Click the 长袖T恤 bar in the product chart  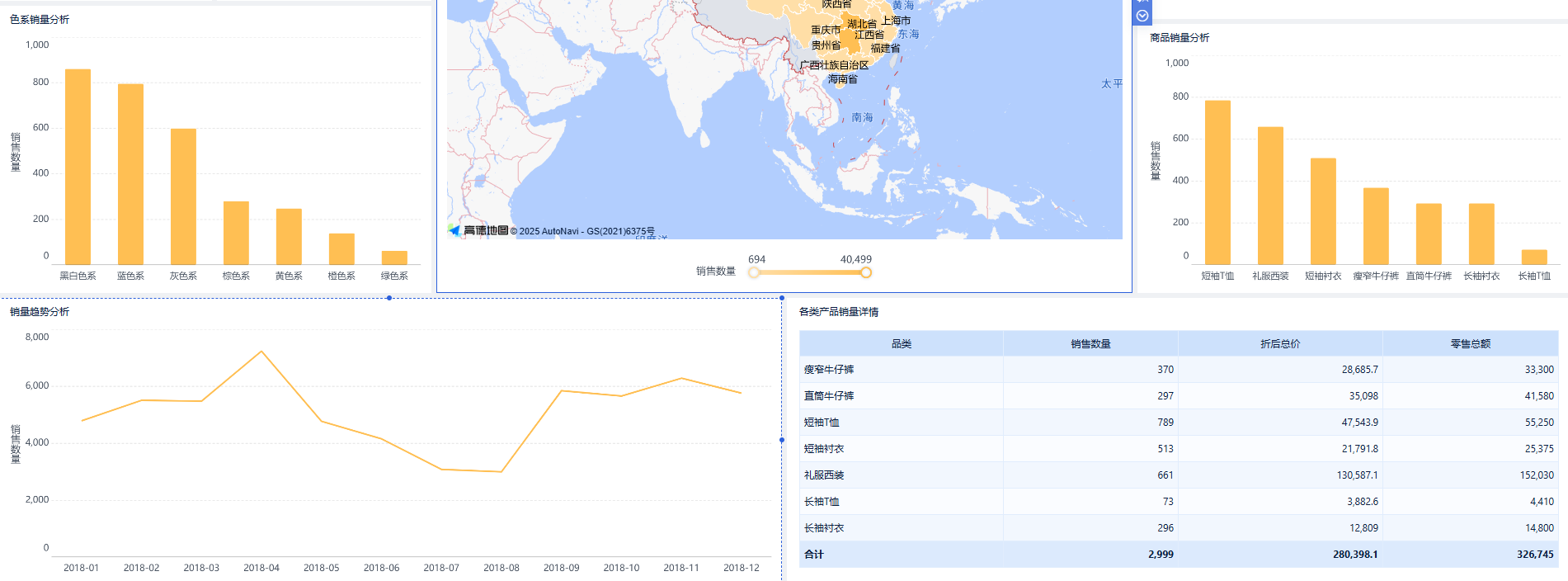tap(1534, 257)
